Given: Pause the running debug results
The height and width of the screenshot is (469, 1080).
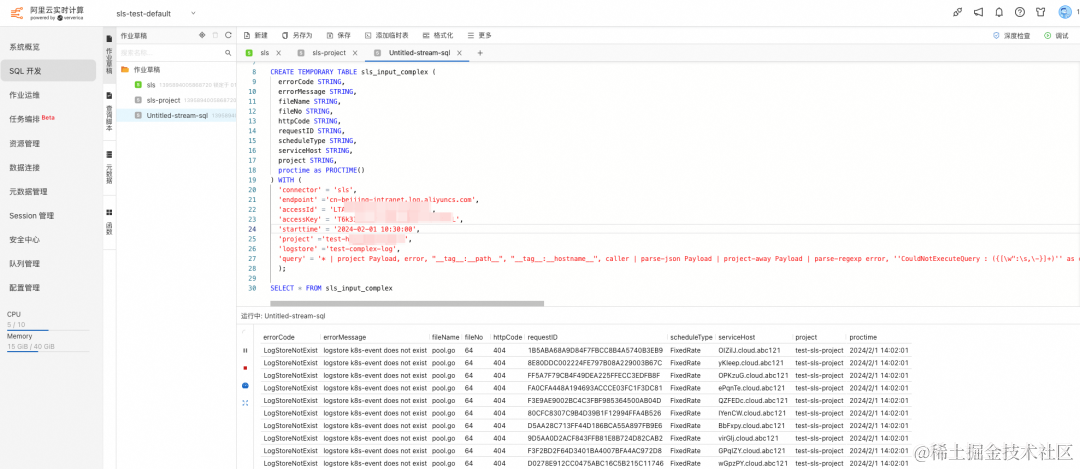Looking at the screenshot, I should coord(245,351).
